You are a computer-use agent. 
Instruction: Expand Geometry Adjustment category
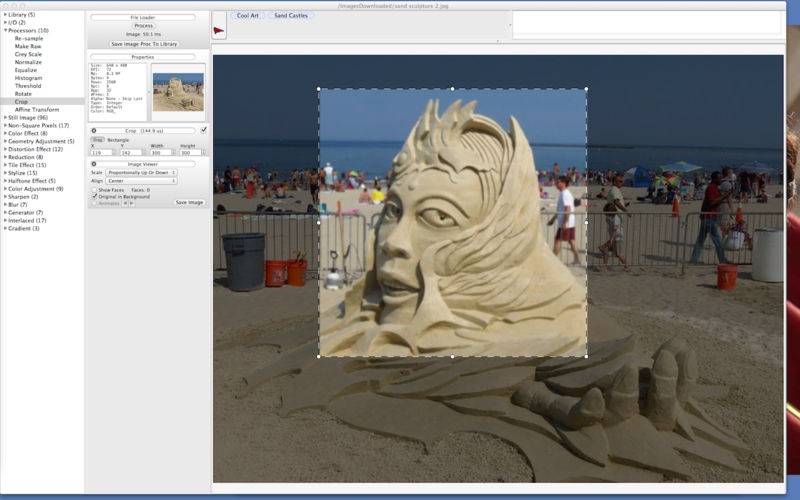[x=5, y=141]
